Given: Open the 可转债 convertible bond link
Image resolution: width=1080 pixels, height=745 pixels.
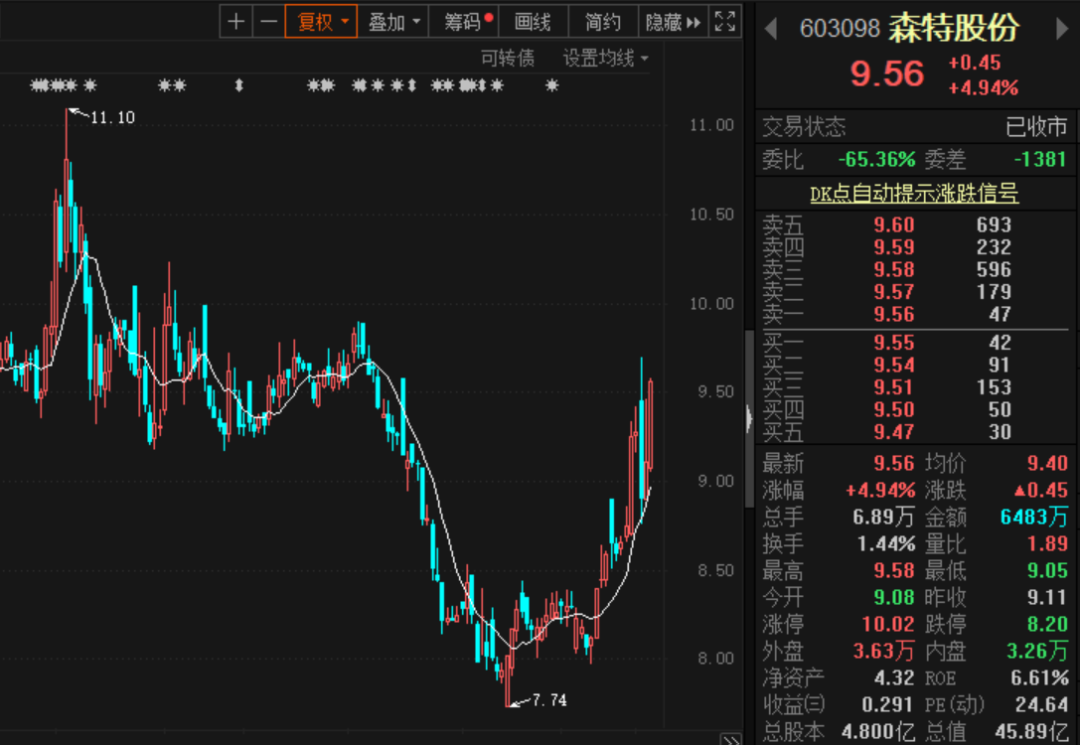Looking at the screenshot, I should [x=507, y=58].
